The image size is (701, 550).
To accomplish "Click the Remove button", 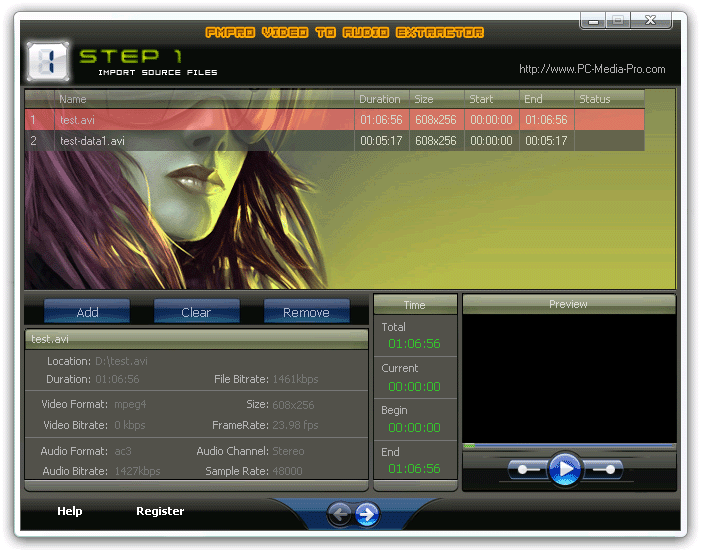I will [x=307, y=312].
